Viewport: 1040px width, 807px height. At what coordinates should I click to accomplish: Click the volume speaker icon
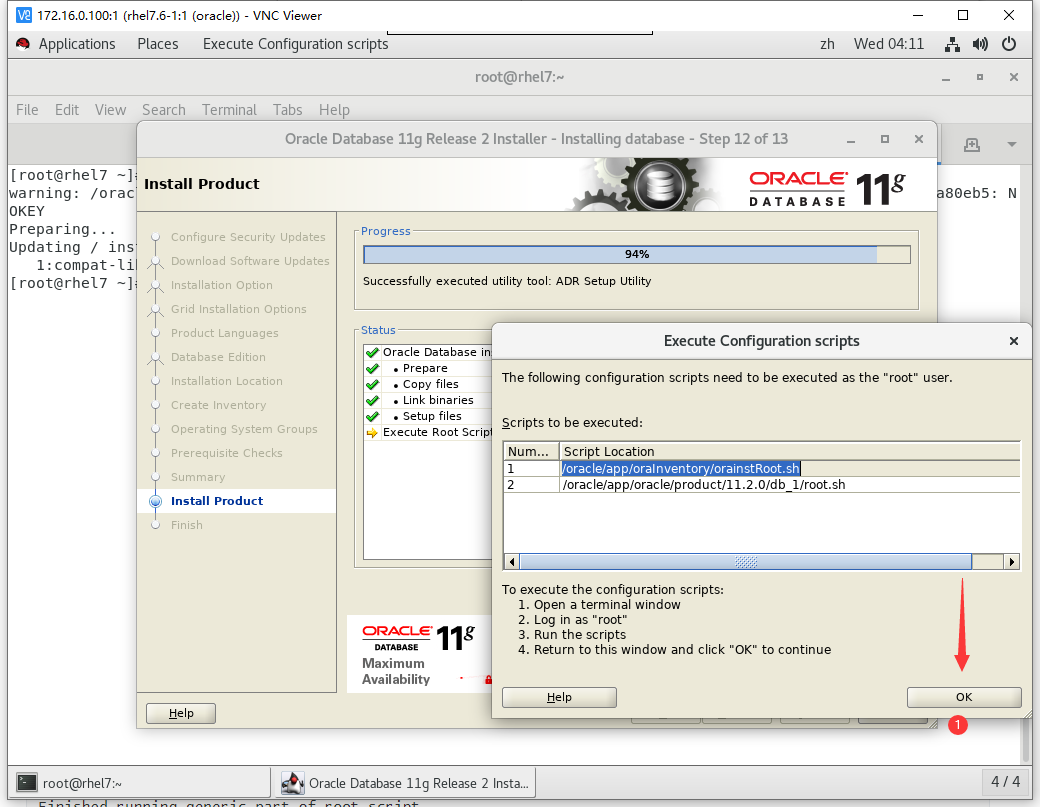point(980,44)
